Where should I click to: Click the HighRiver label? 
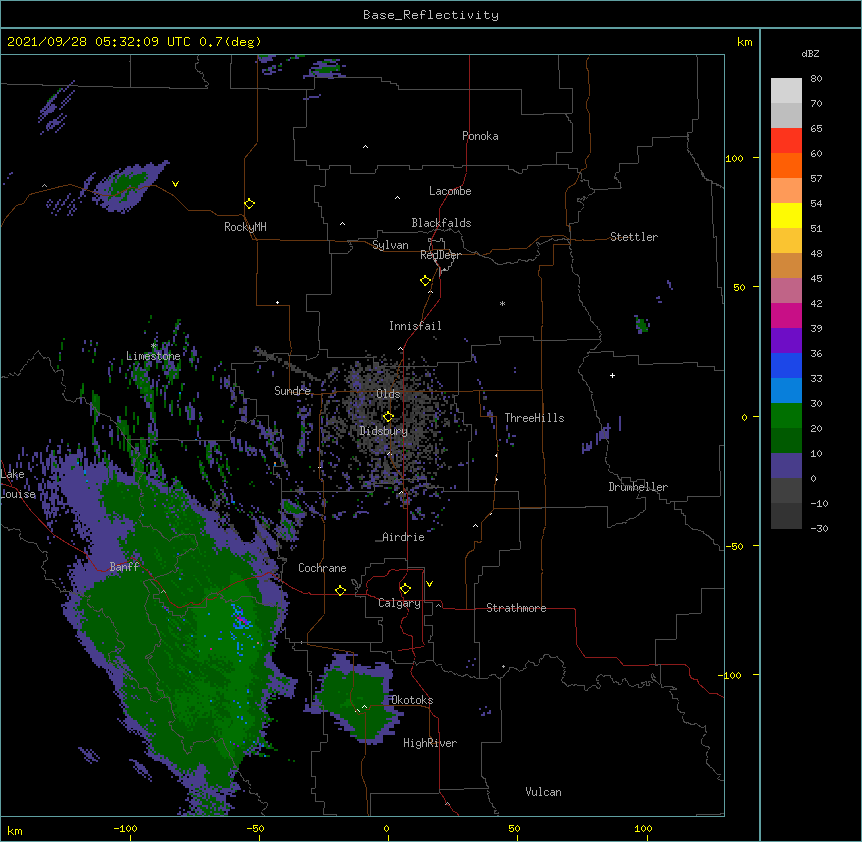pos(430,743)
